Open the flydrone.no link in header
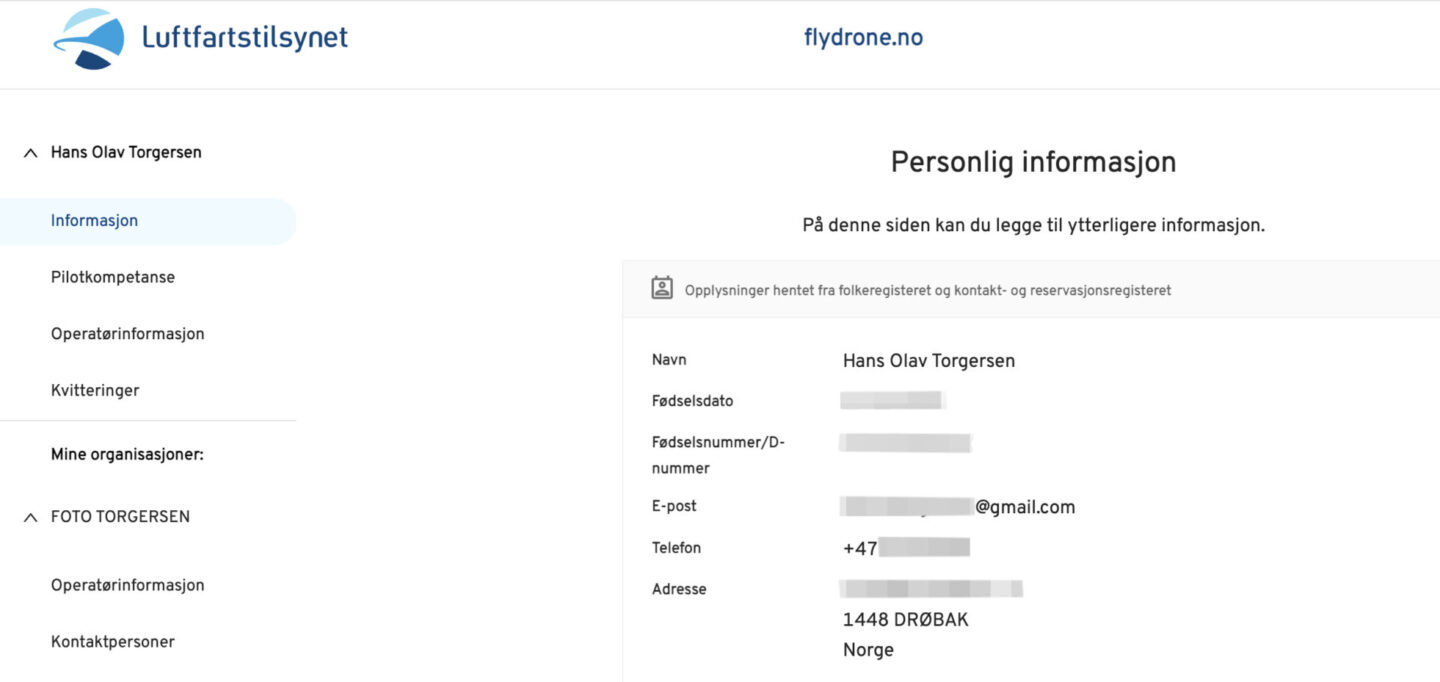The width and height of the screenshot is (1440, 682). click(x=863, y=38)
